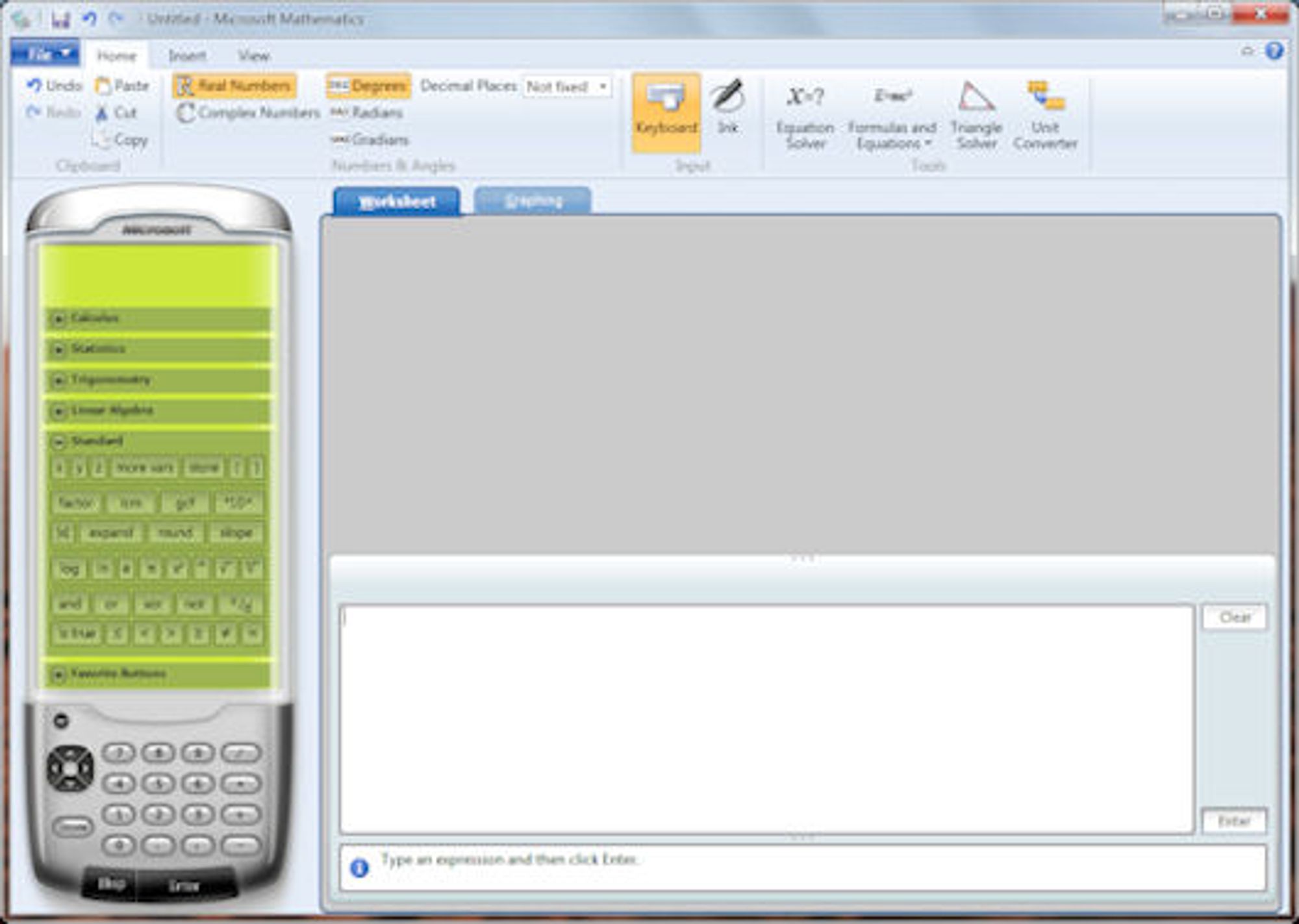This screenshot has height=924, width=1299.
Task: Minimize the ribbon with the caret icon
Action: click(x=1247, y=51)
